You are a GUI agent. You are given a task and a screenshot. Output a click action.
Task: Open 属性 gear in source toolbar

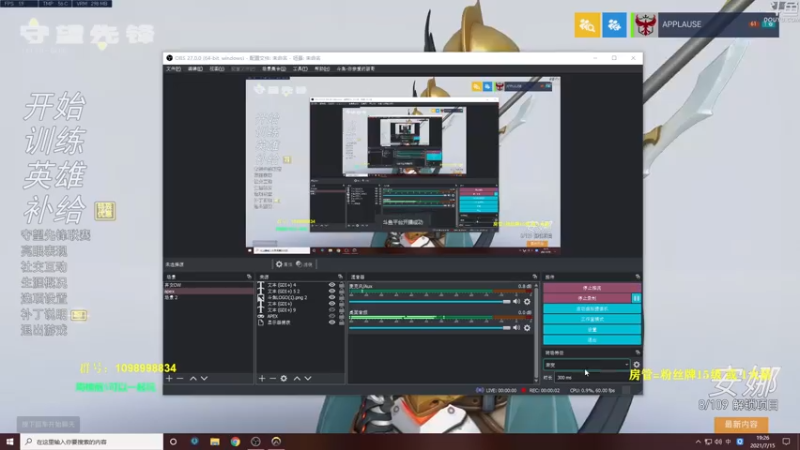tap(284, 264)
